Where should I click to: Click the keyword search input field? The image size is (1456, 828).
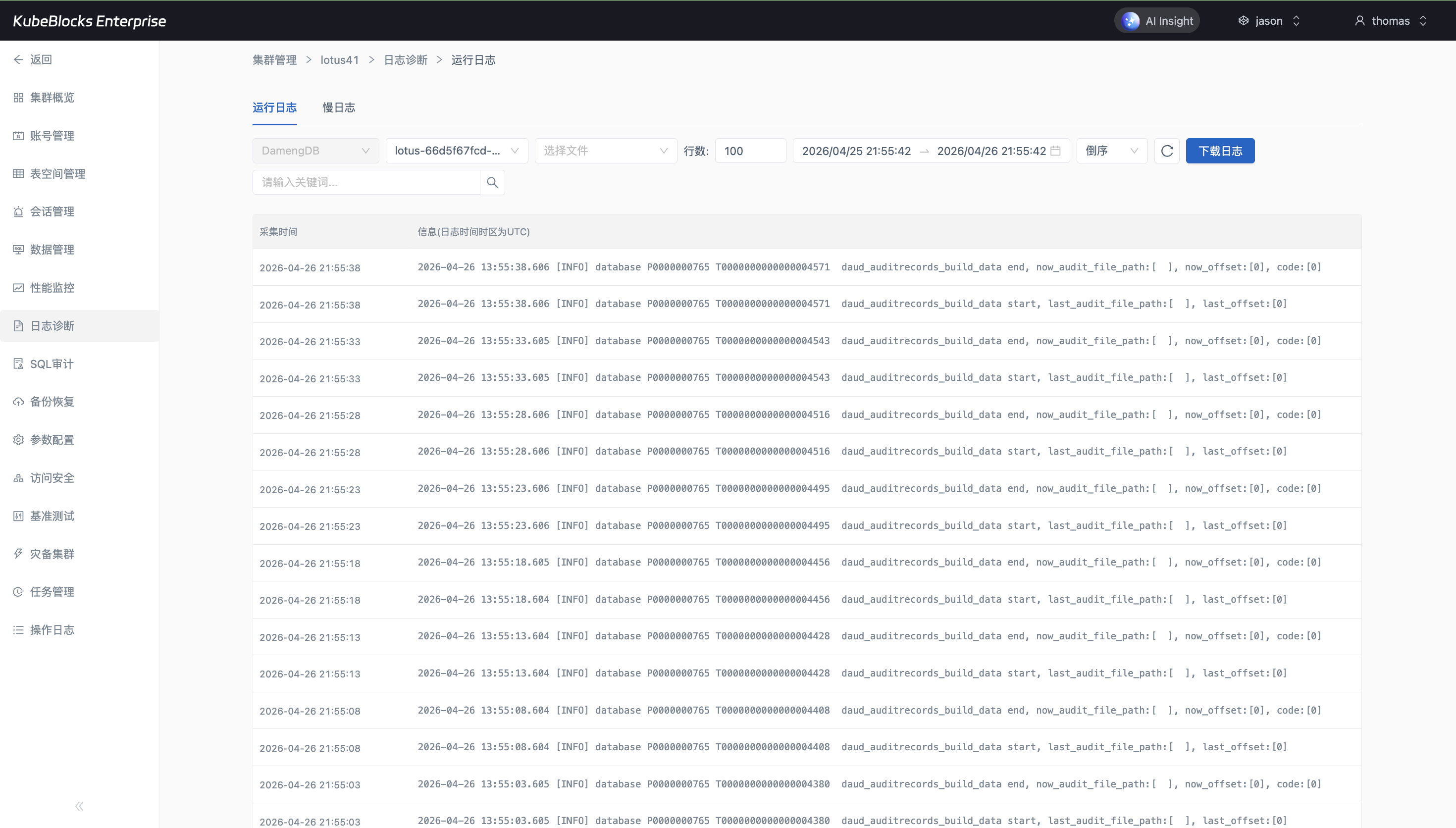pos(366,183)
